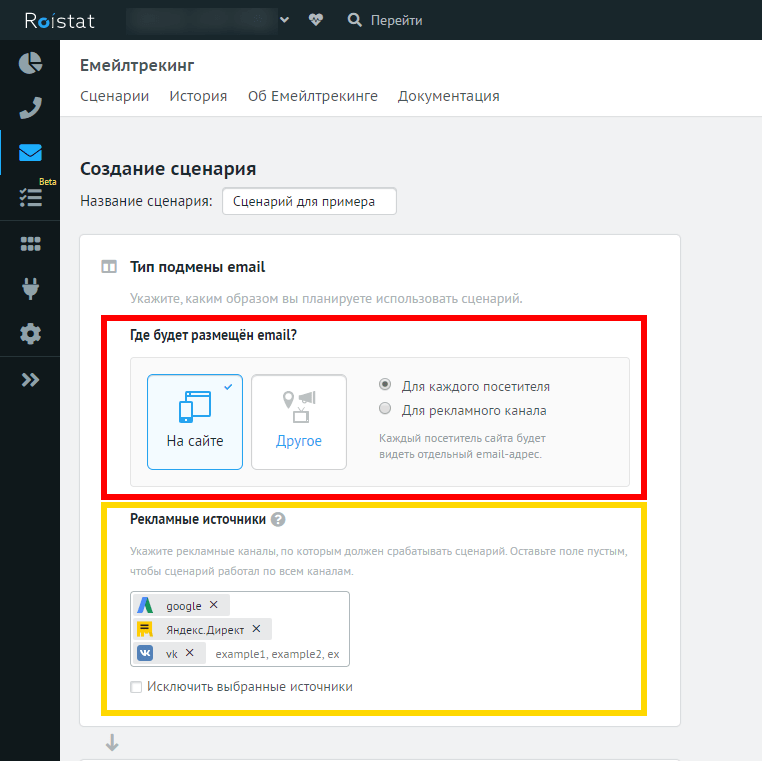Toggle the Исключить выбранные источники checkbox
Screen dimensions: 762x761
136,687
